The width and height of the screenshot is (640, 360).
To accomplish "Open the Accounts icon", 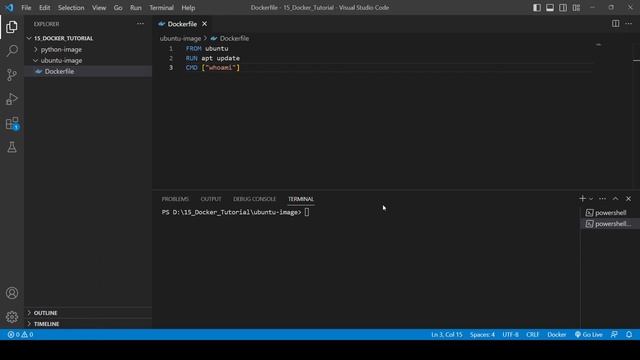I will [12, 293].
